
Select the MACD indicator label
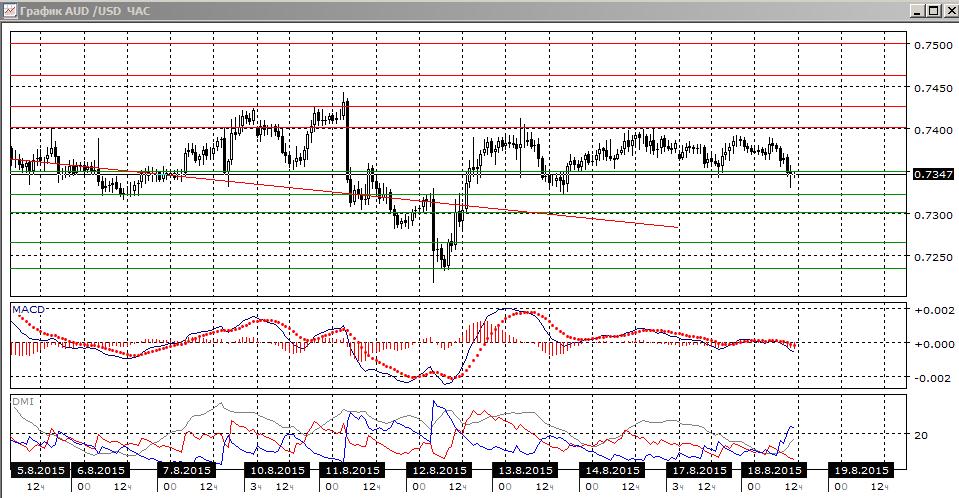point(29,310)
